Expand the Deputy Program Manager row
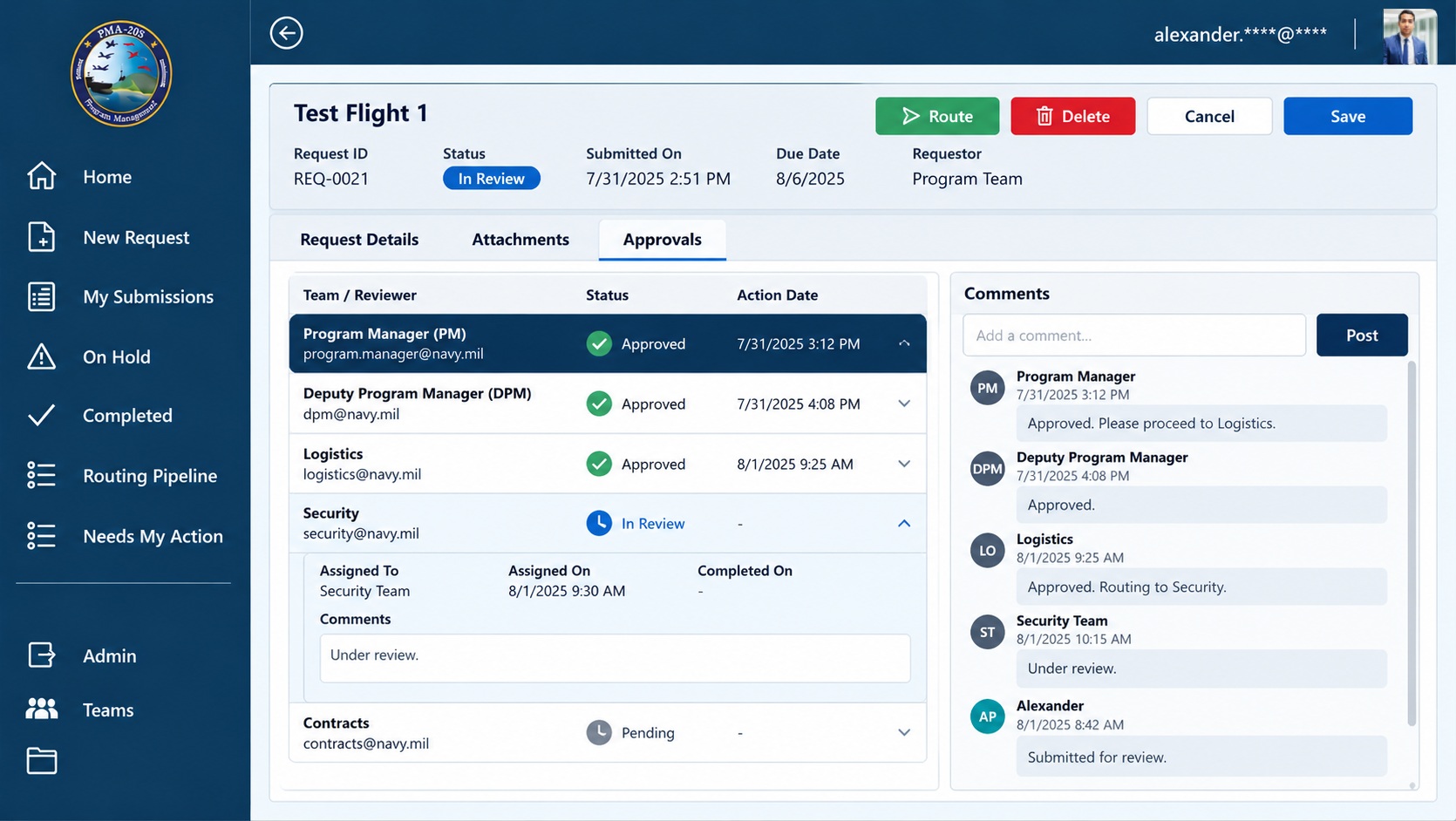 (x=904, y=404)
